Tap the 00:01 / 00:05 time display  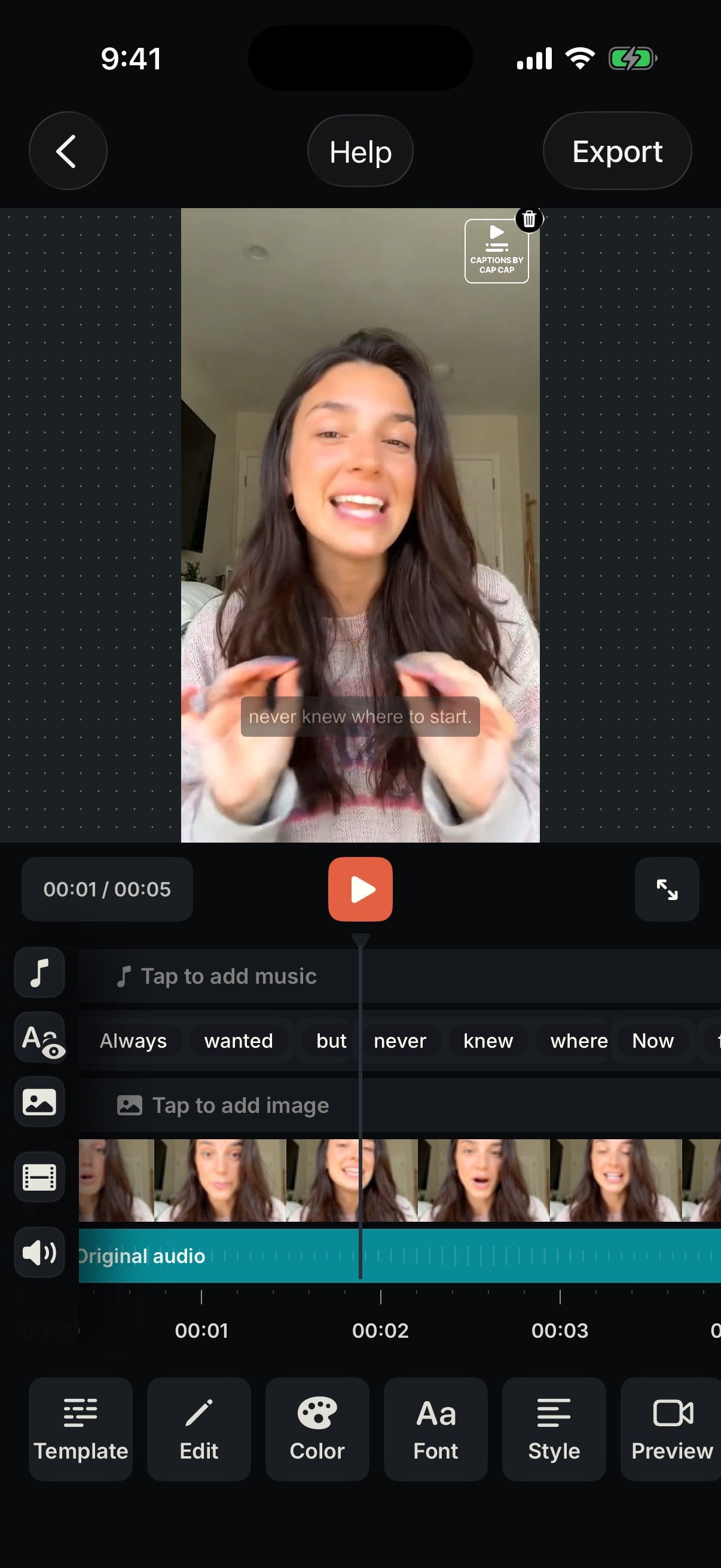(107, 889)
